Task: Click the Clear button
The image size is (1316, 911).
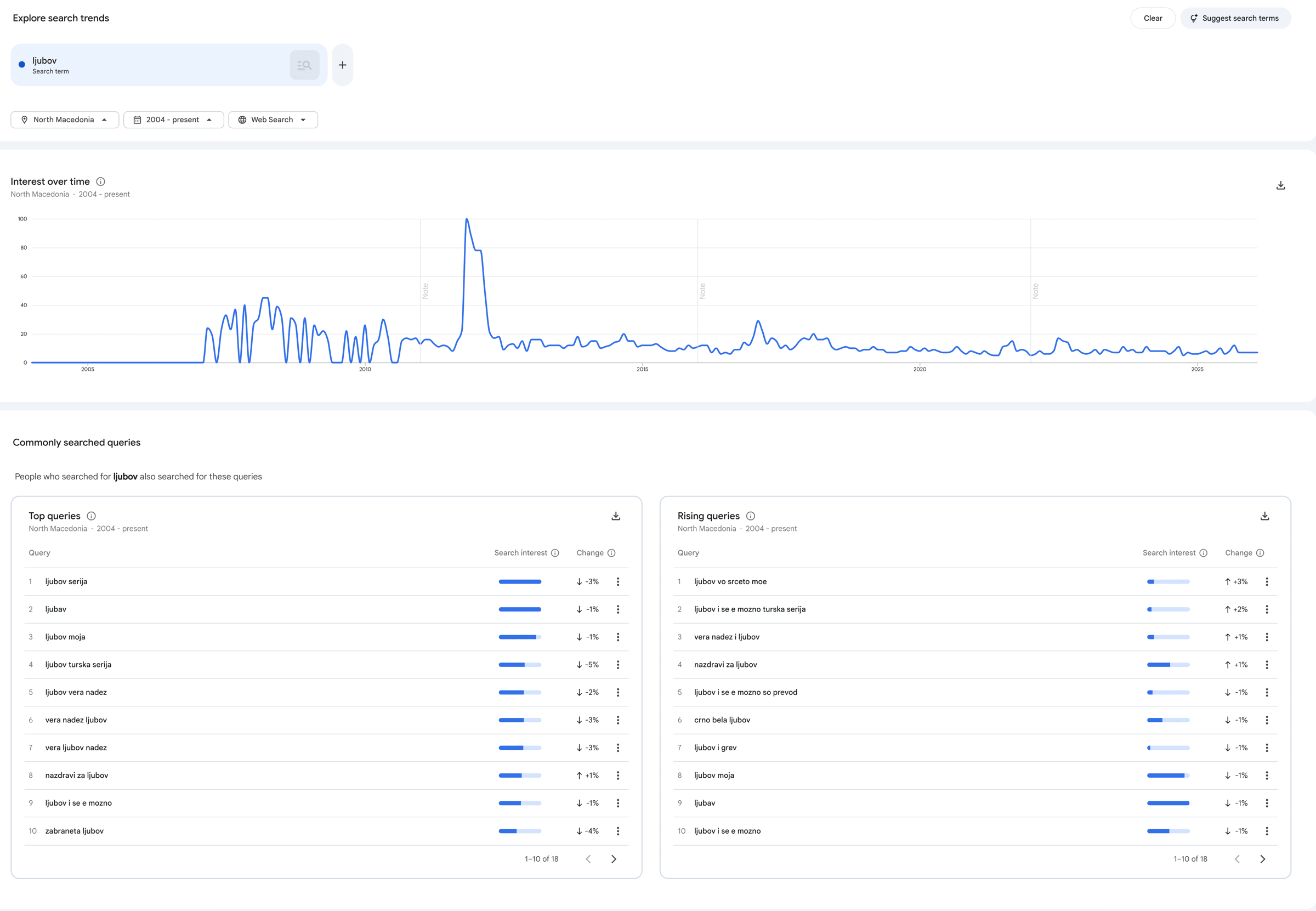Action: (x=1152, y=18)
